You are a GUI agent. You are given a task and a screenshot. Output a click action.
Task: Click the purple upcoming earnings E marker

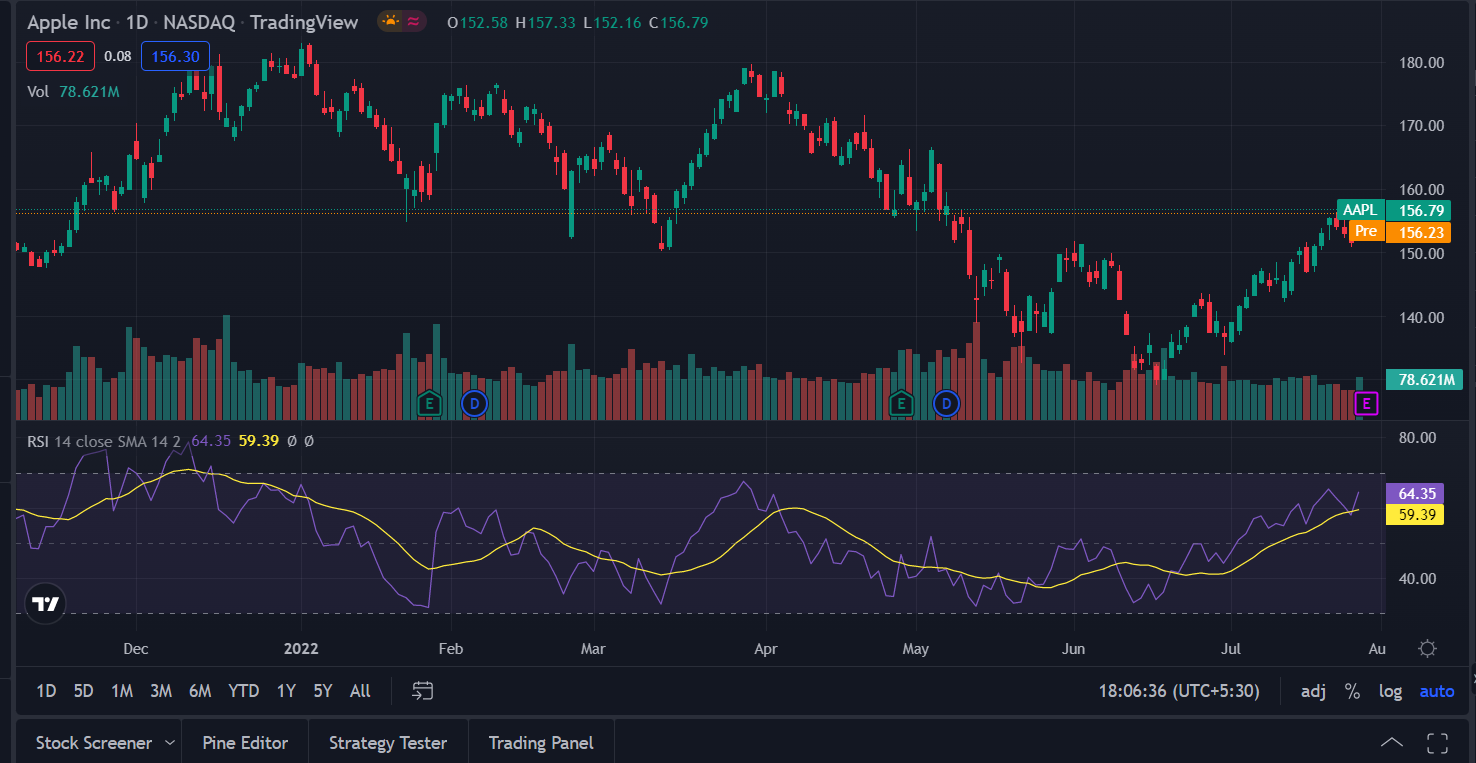pos(1366,404)
